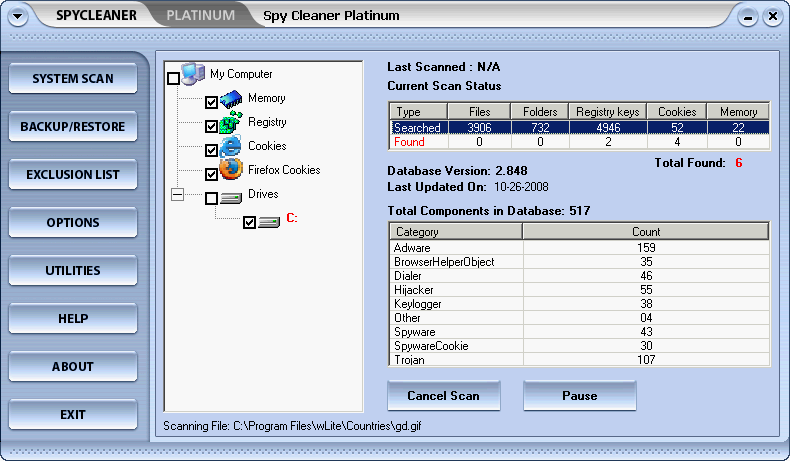Click the Firefox Cookies icon

pos(231,170)
